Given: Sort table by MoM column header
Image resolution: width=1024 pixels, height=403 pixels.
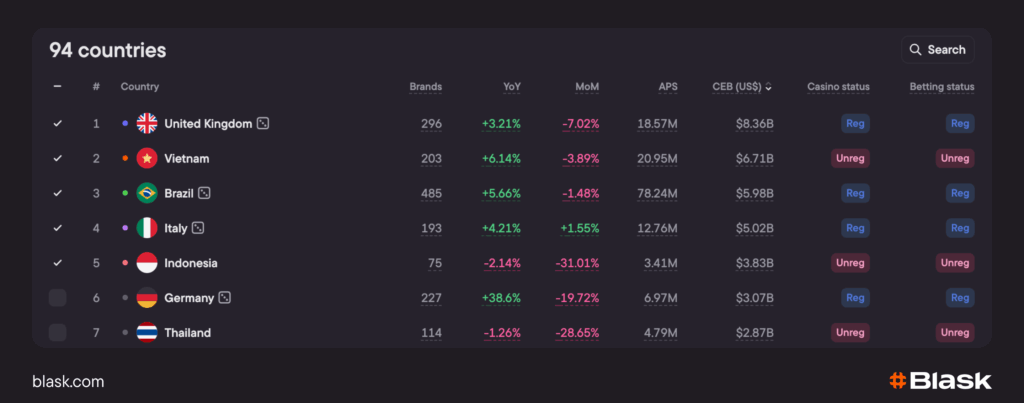Looking at the screenshot, I should 587,87.
